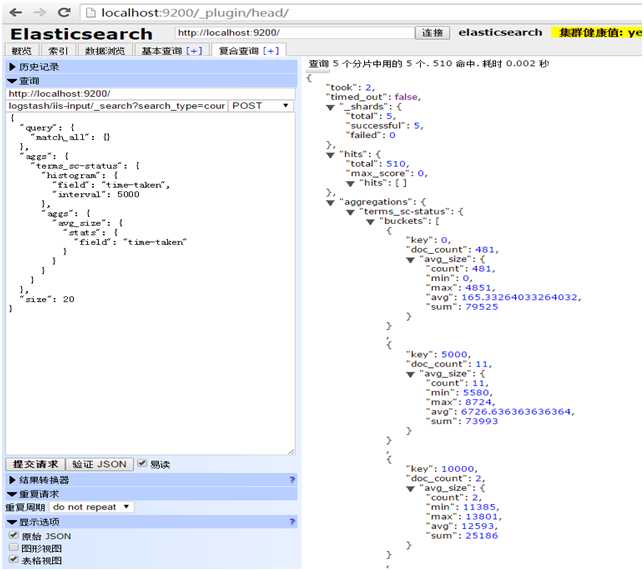Enable the 图形视图 checkbox

(14, 548)
